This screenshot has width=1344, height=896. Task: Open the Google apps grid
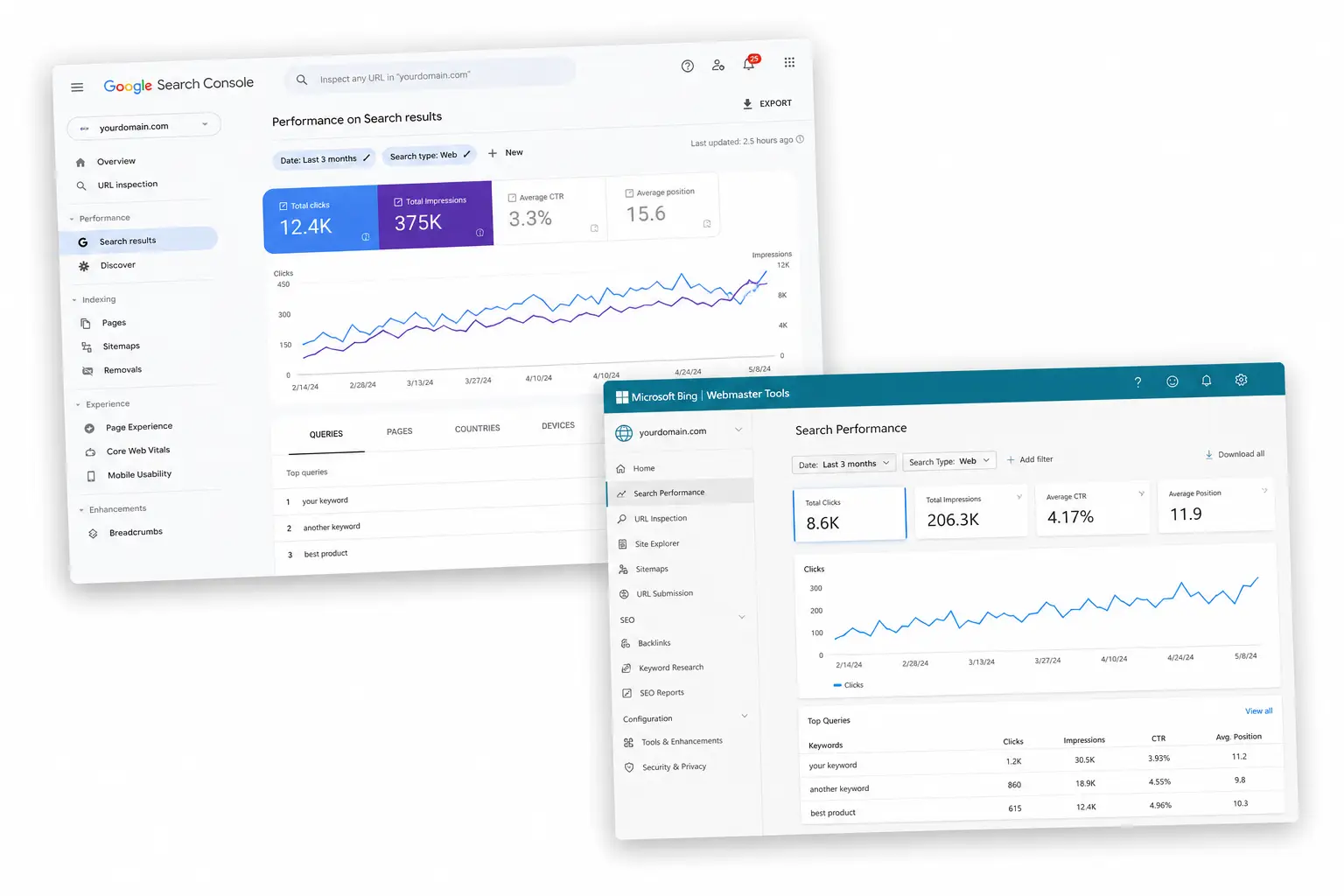[x=788, y=62]
